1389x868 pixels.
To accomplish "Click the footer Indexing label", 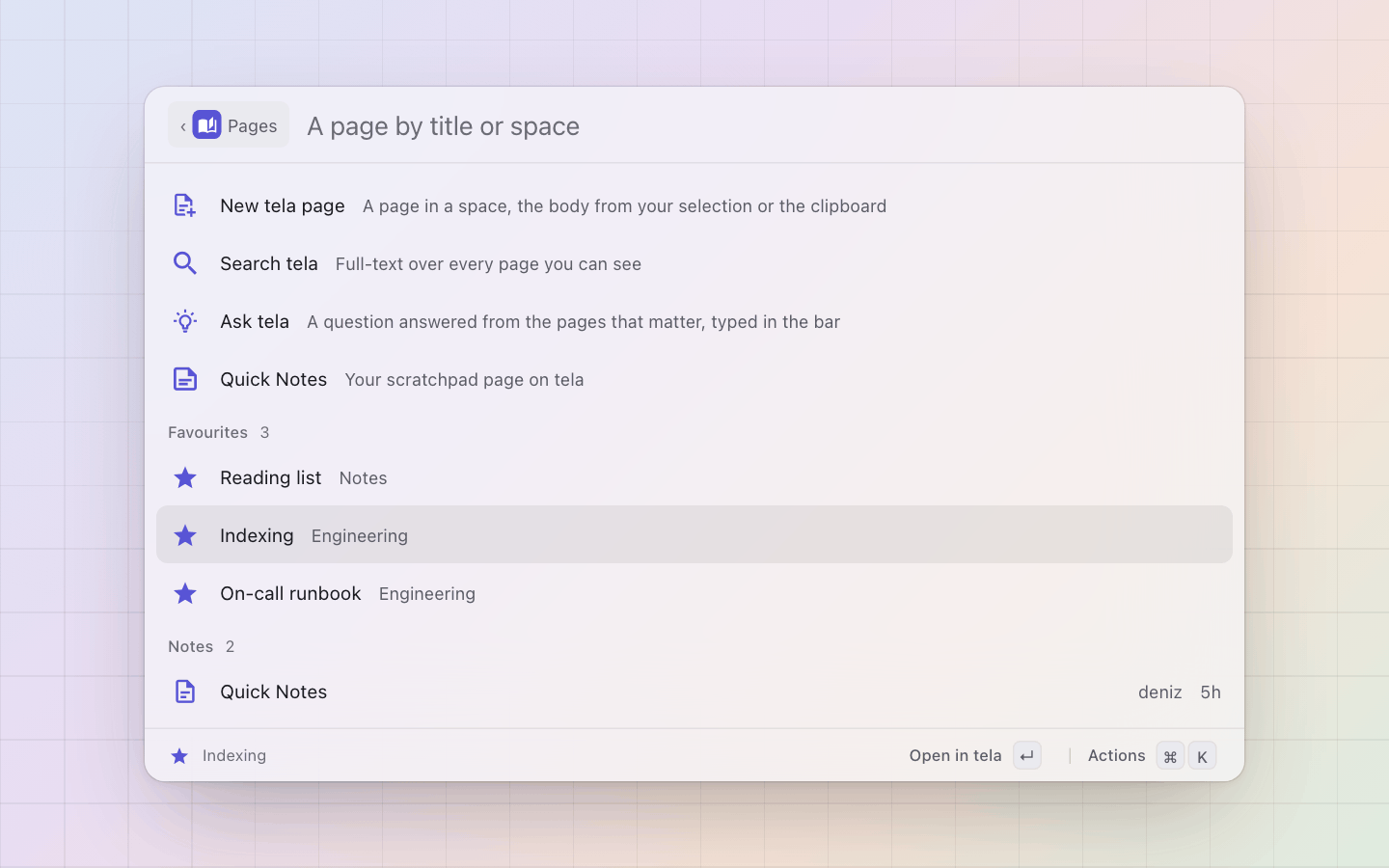I will (234, 755).
